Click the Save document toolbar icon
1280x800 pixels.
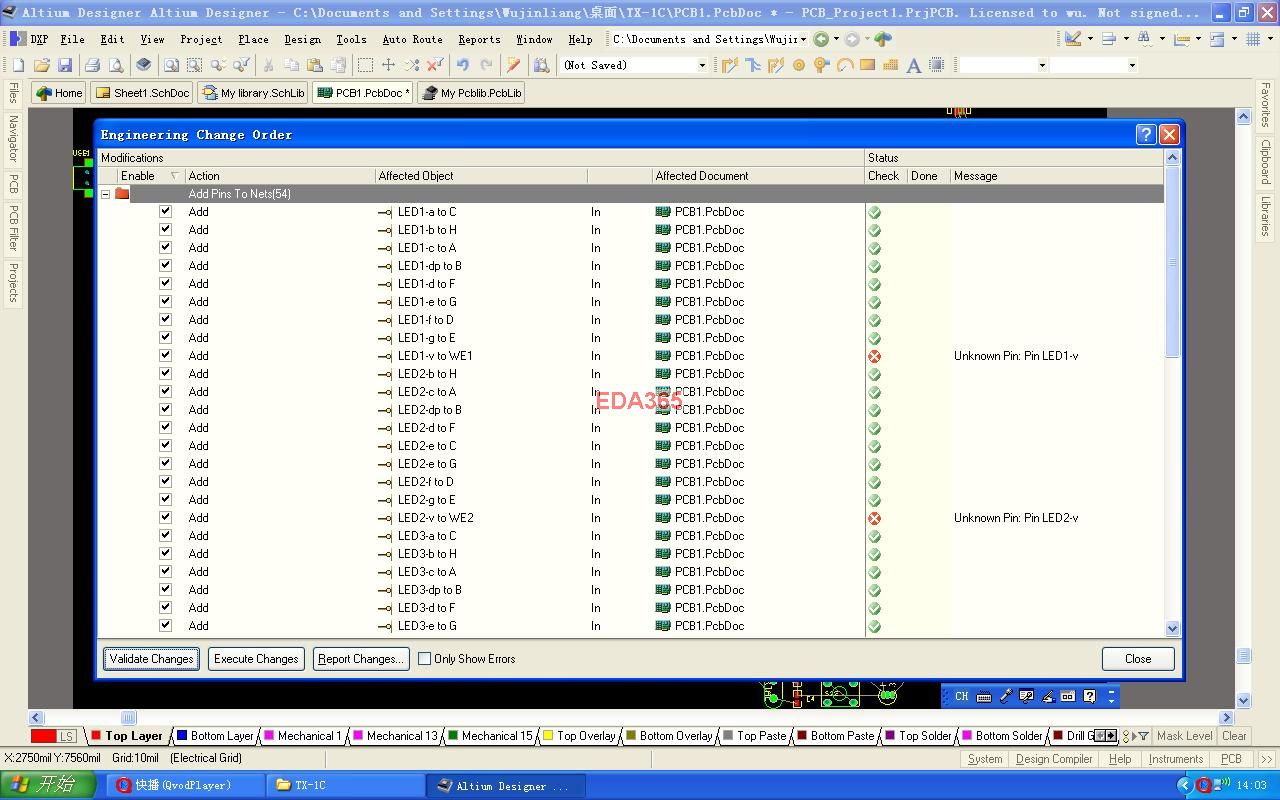[x=65, y=65]
